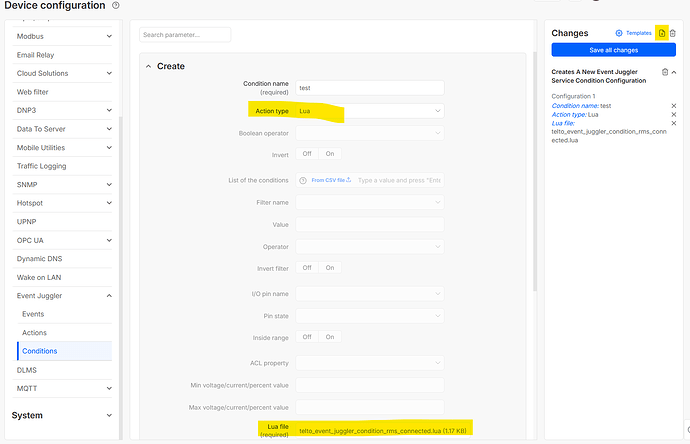This screenshot has height=444, width=690.
Task: Click the trash icon in the Changes header
Action: 673,33
